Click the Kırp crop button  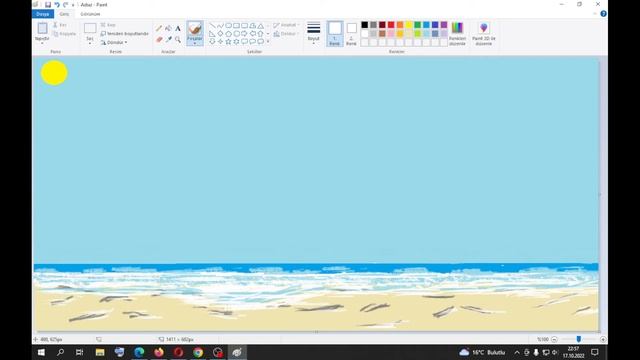(x=108, y=25)
